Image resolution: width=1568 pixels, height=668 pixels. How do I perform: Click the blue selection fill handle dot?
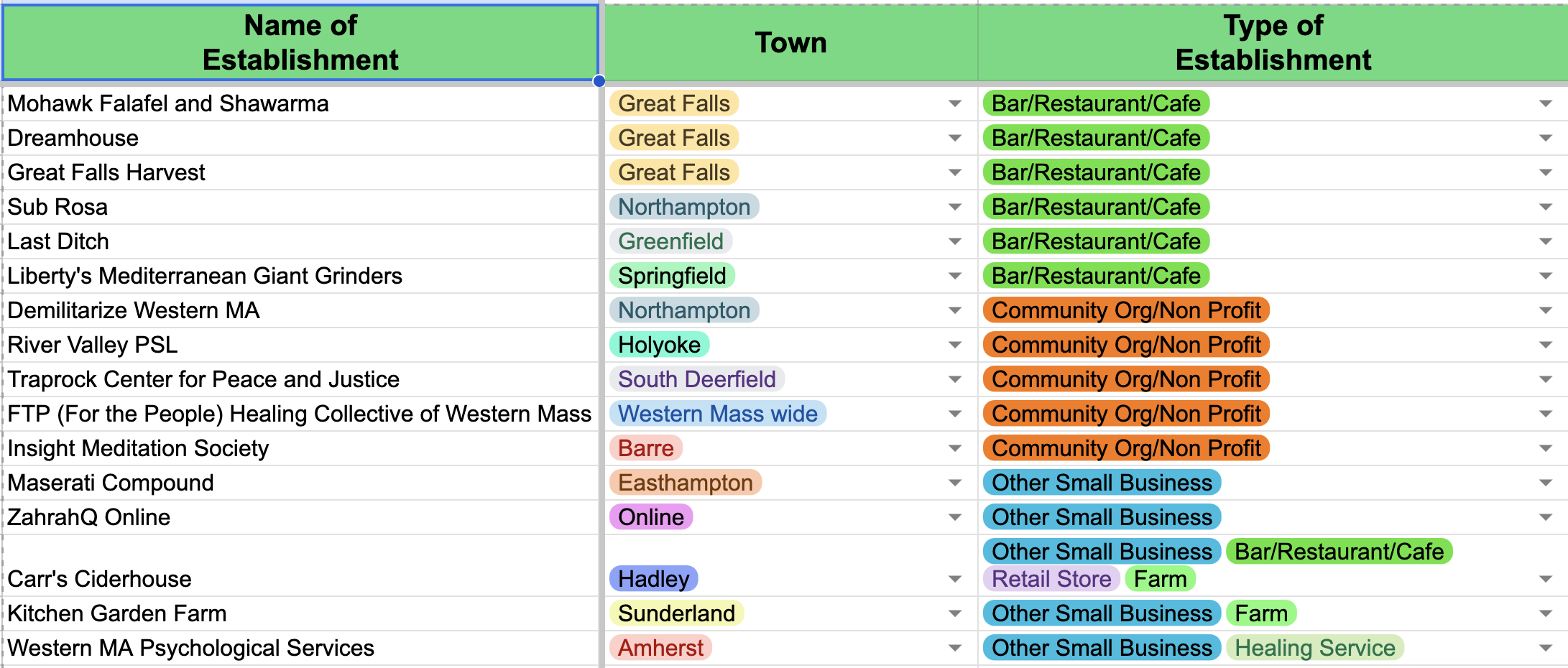599,81
